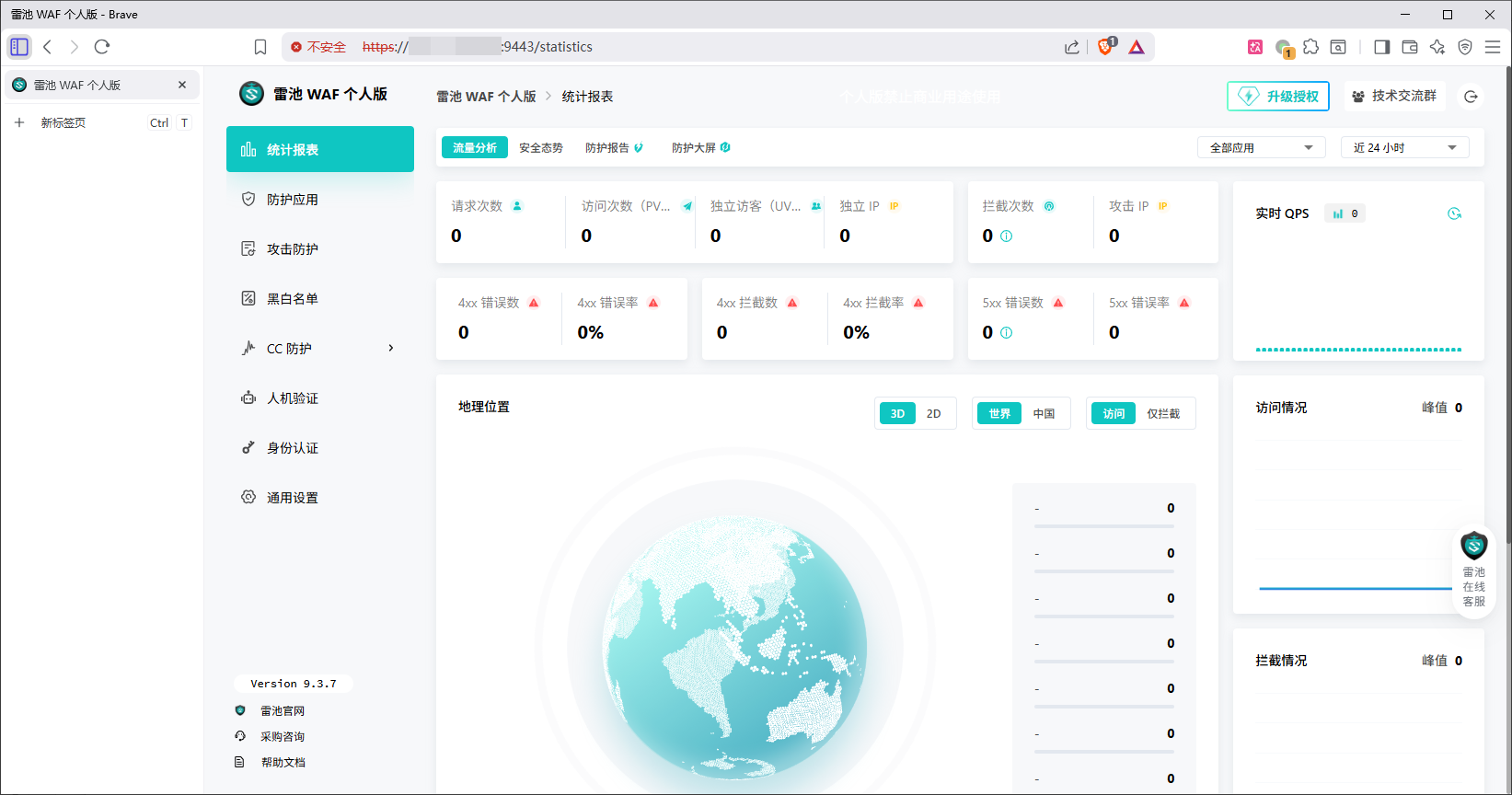This screenshot has width=1512, height=795.
Task: Click the QPS bar chart badge icon
Action: coord(1337,213)
